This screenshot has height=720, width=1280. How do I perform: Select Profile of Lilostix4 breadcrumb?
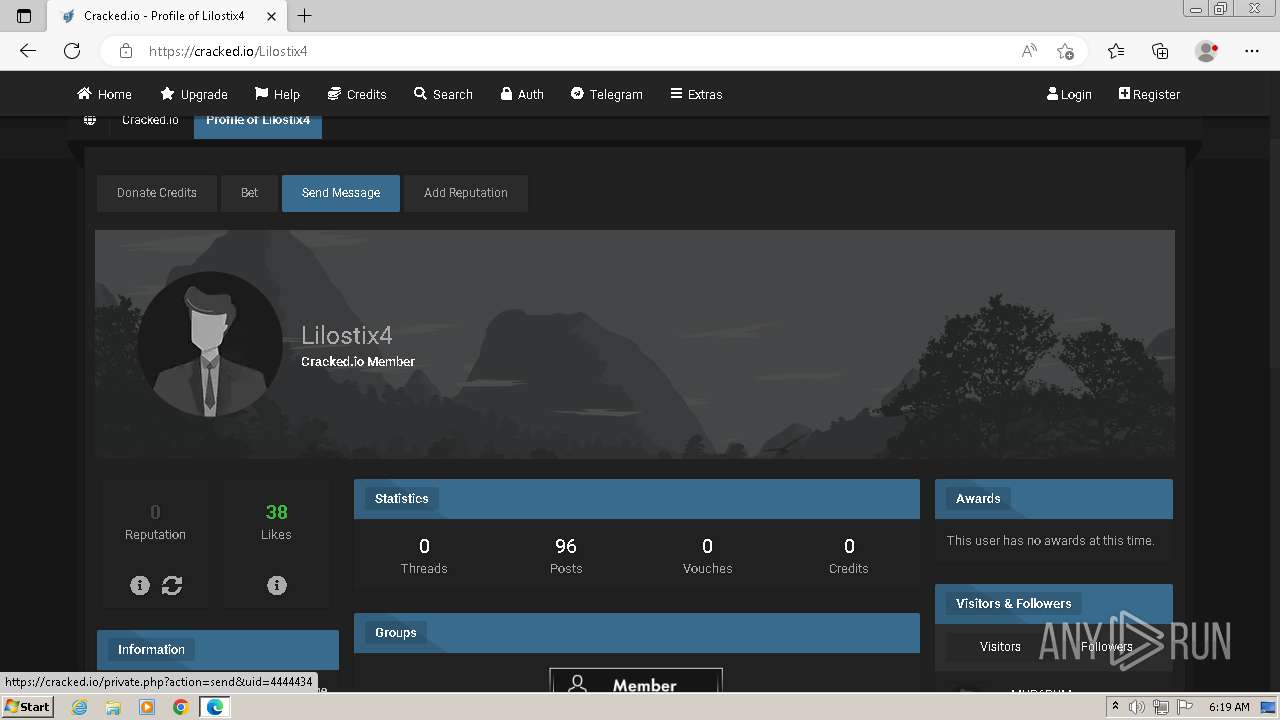coord(258,120)
